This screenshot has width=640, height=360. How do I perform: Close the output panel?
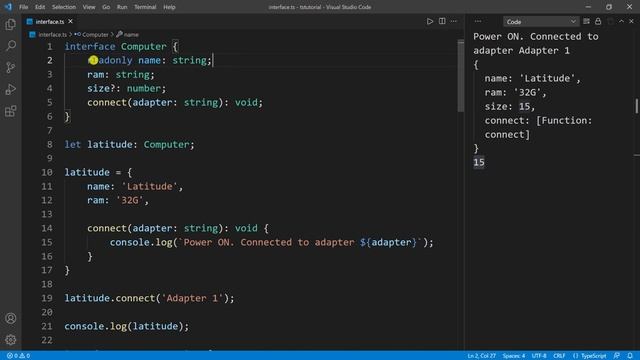point(631,21)
